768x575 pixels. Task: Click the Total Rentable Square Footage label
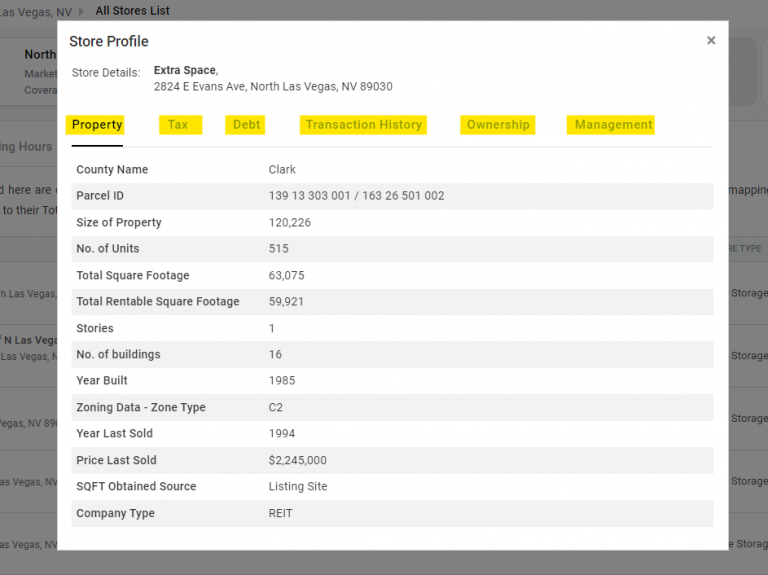158,302
